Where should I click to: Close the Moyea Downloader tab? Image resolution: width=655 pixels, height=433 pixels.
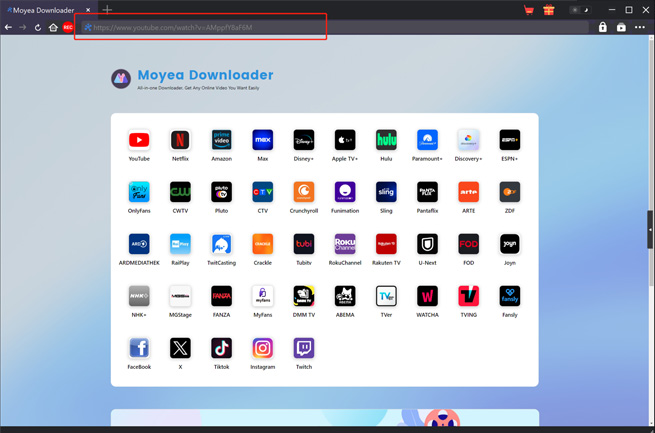pyautogui.click(x=88, y=10)
